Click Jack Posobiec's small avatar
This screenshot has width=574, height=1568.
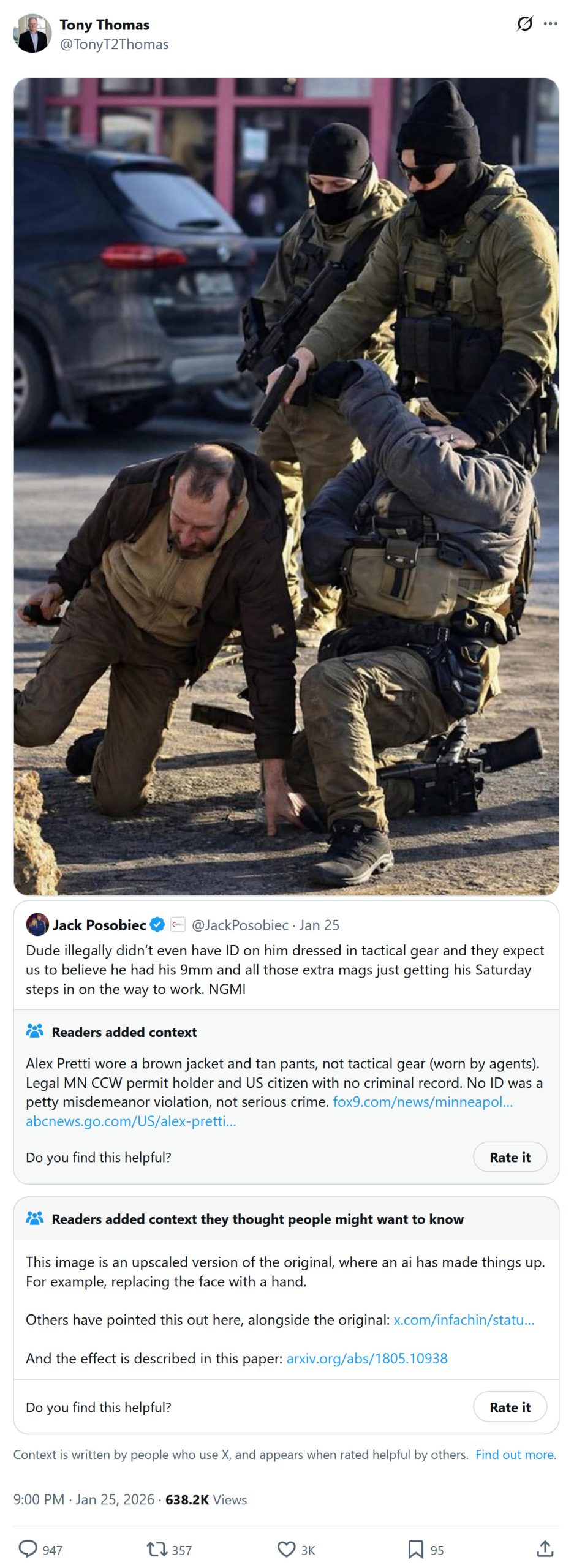pos(37,925)
